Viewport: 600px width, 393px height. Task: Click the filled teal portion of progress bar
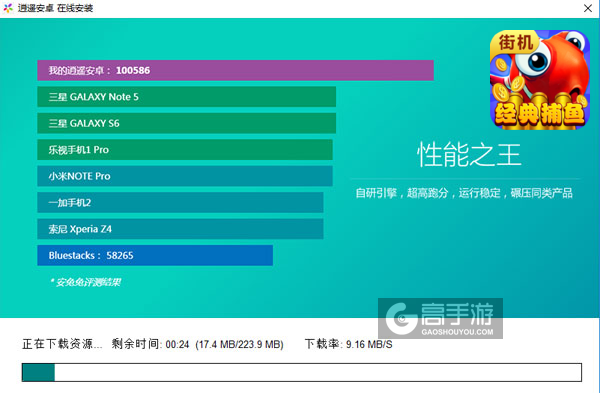[38, 372]
